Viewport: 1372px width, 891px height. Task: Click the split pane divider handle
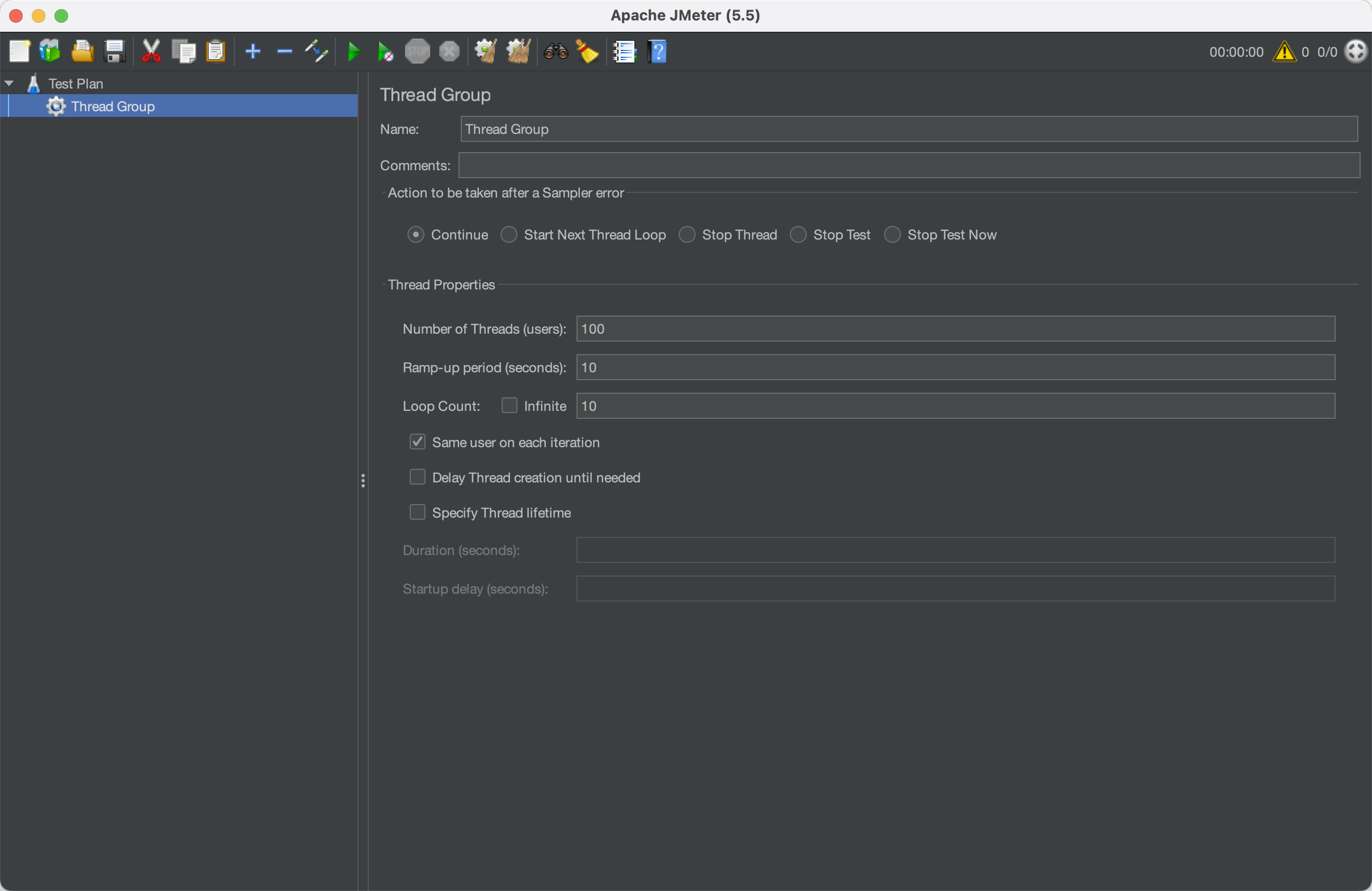pos(363,481)
